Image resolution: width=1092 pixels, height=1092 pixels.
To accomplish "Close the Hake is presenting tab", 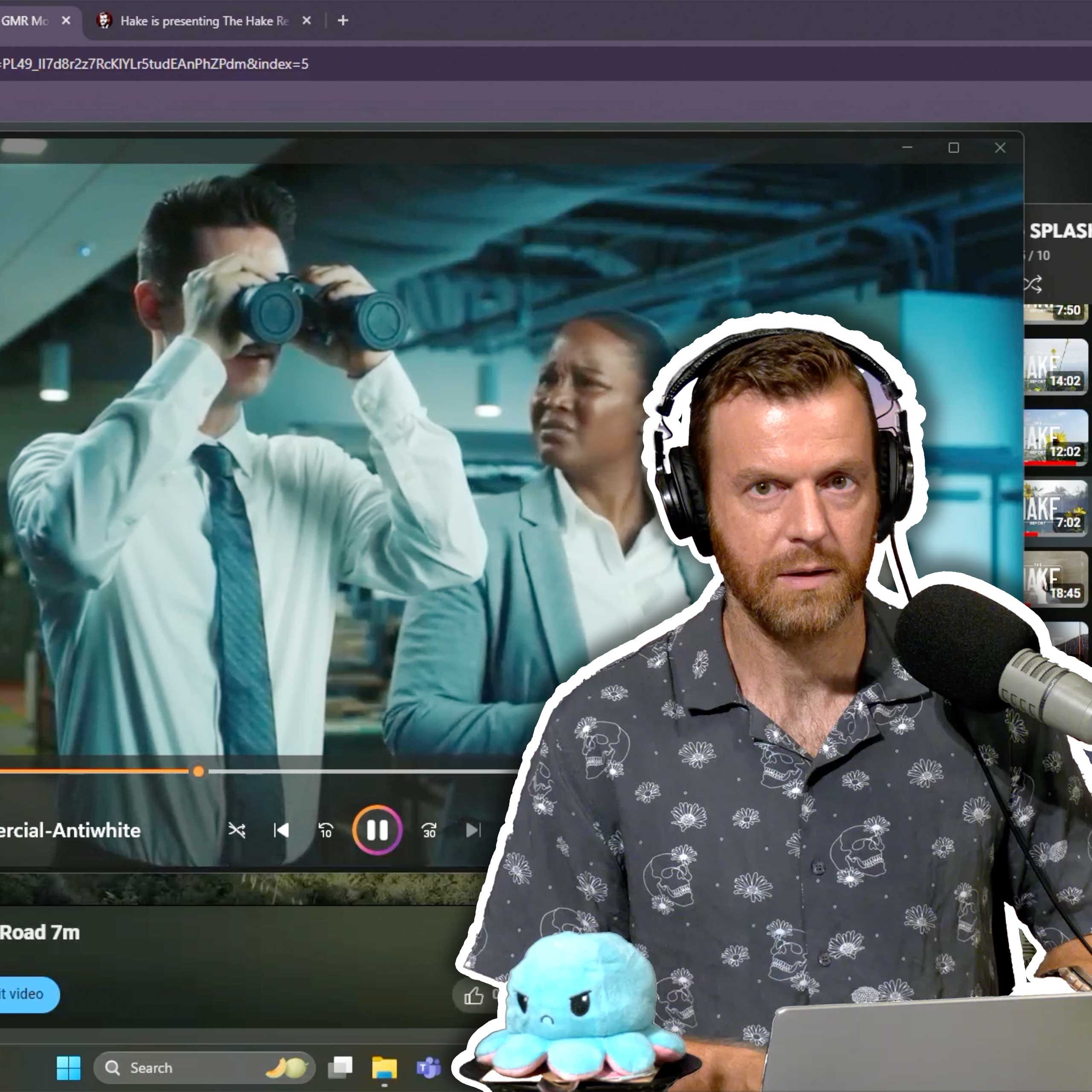I will pos(306,21).
